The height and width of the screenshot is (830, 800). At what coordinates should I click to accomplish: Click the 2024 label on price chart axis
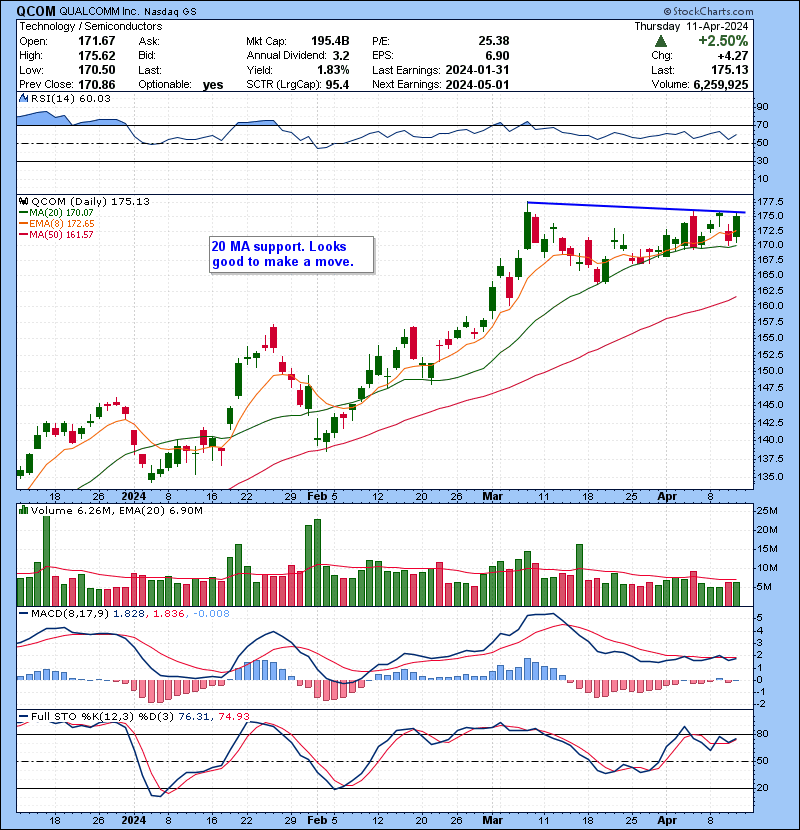click(133, 497)
